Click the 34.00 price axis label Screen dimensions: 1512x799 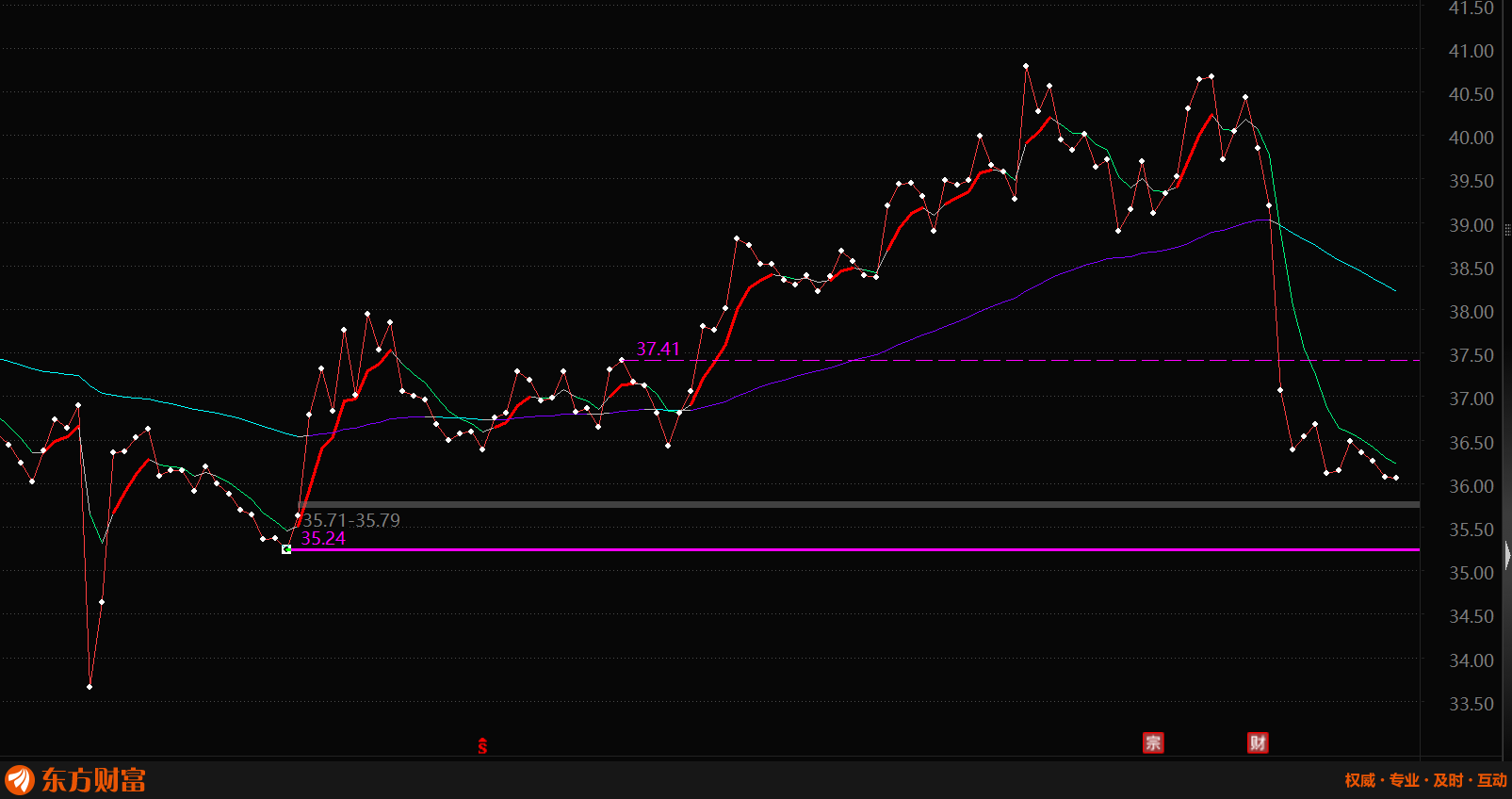(x=1471, y=660)
